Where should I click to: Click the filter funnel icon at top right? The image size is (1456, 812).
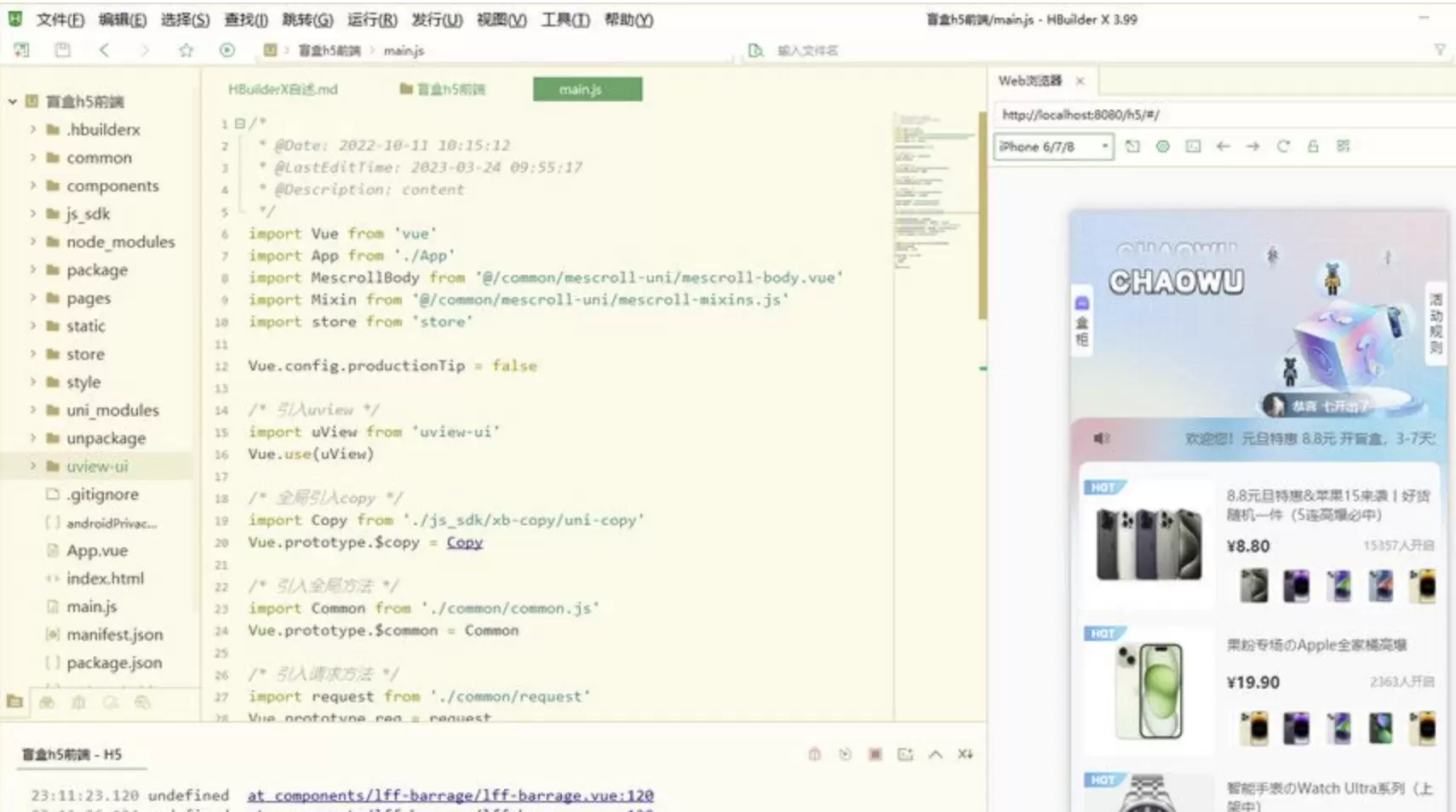point(1440,50)
